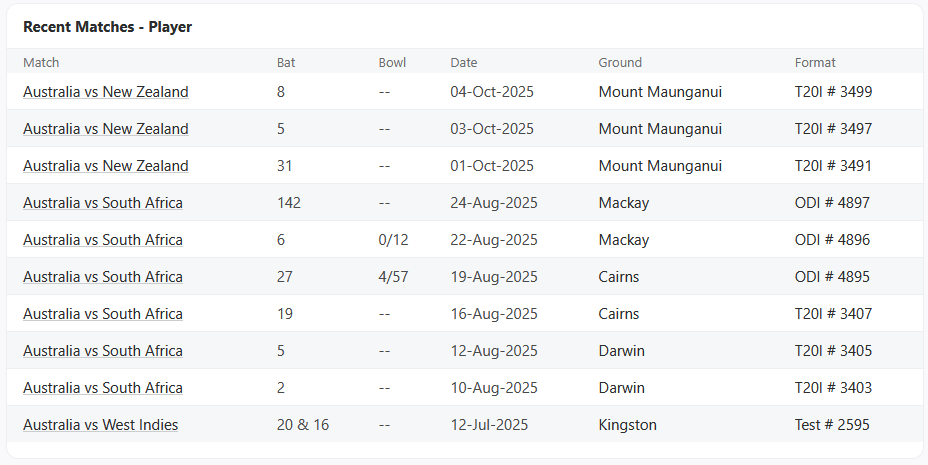Open Australia vs South Africa 24-Aug-2025 match
The width and height of the screenshot is (928, 465).
tap(103, 203)
